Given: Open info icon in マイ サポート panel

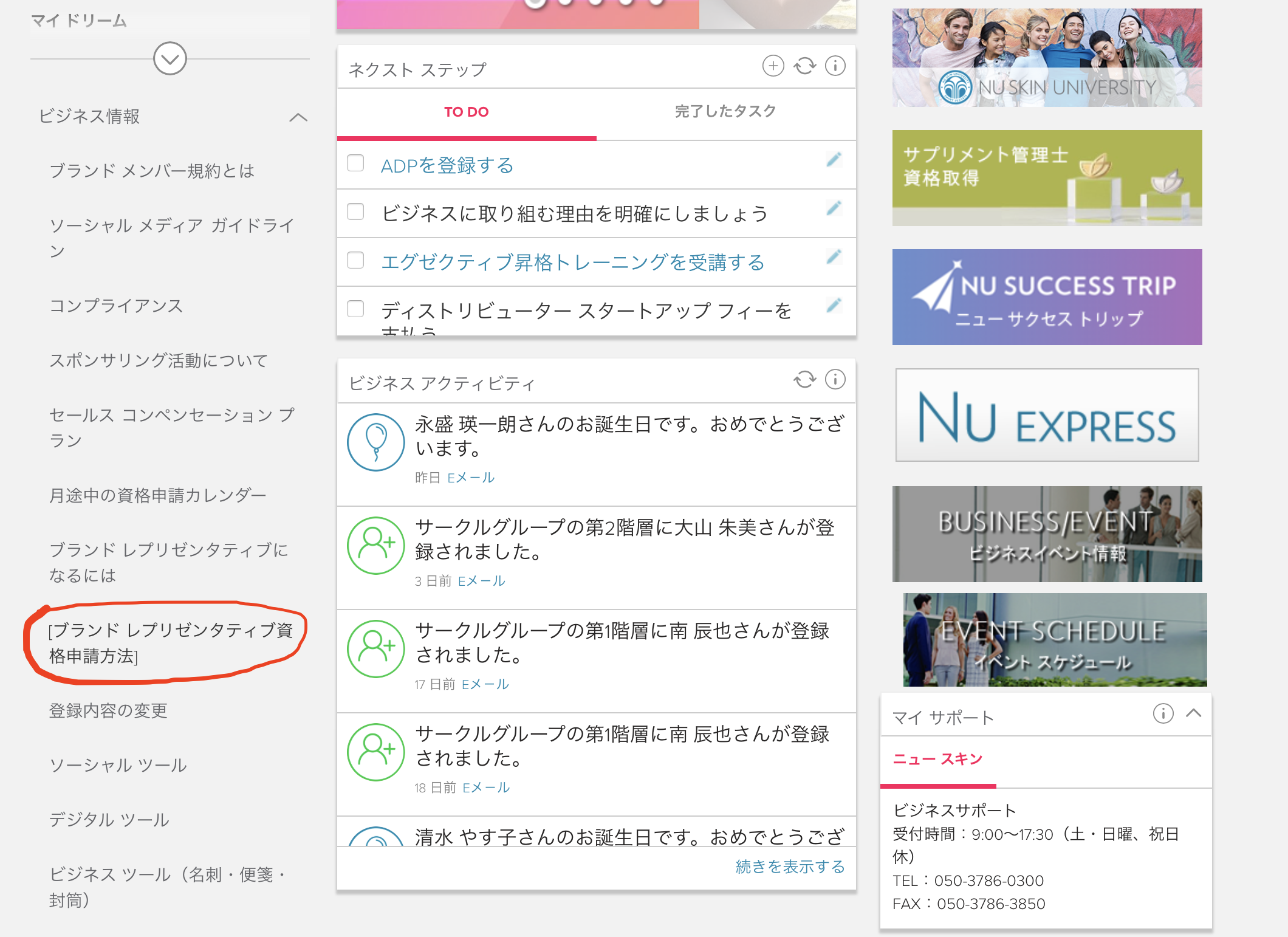Looking at the screenshot, I should tap(1163, 713).
